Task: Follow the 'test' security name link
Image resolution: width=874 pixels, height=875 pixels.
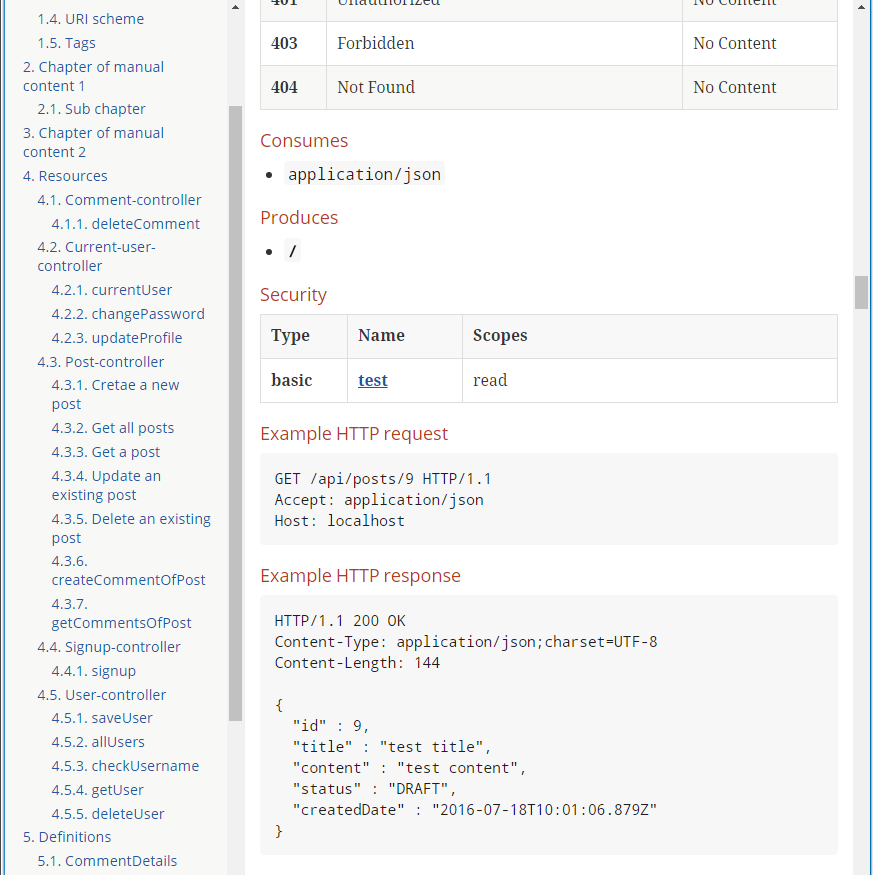Action: (x=373, y=381)
